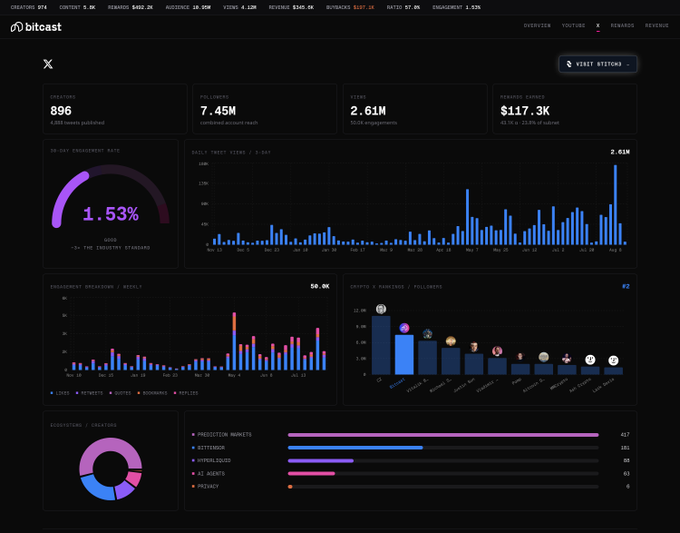Click the blue donut chart segment
The width and height of the screenshot is (680, 533).
click(95, 488)
